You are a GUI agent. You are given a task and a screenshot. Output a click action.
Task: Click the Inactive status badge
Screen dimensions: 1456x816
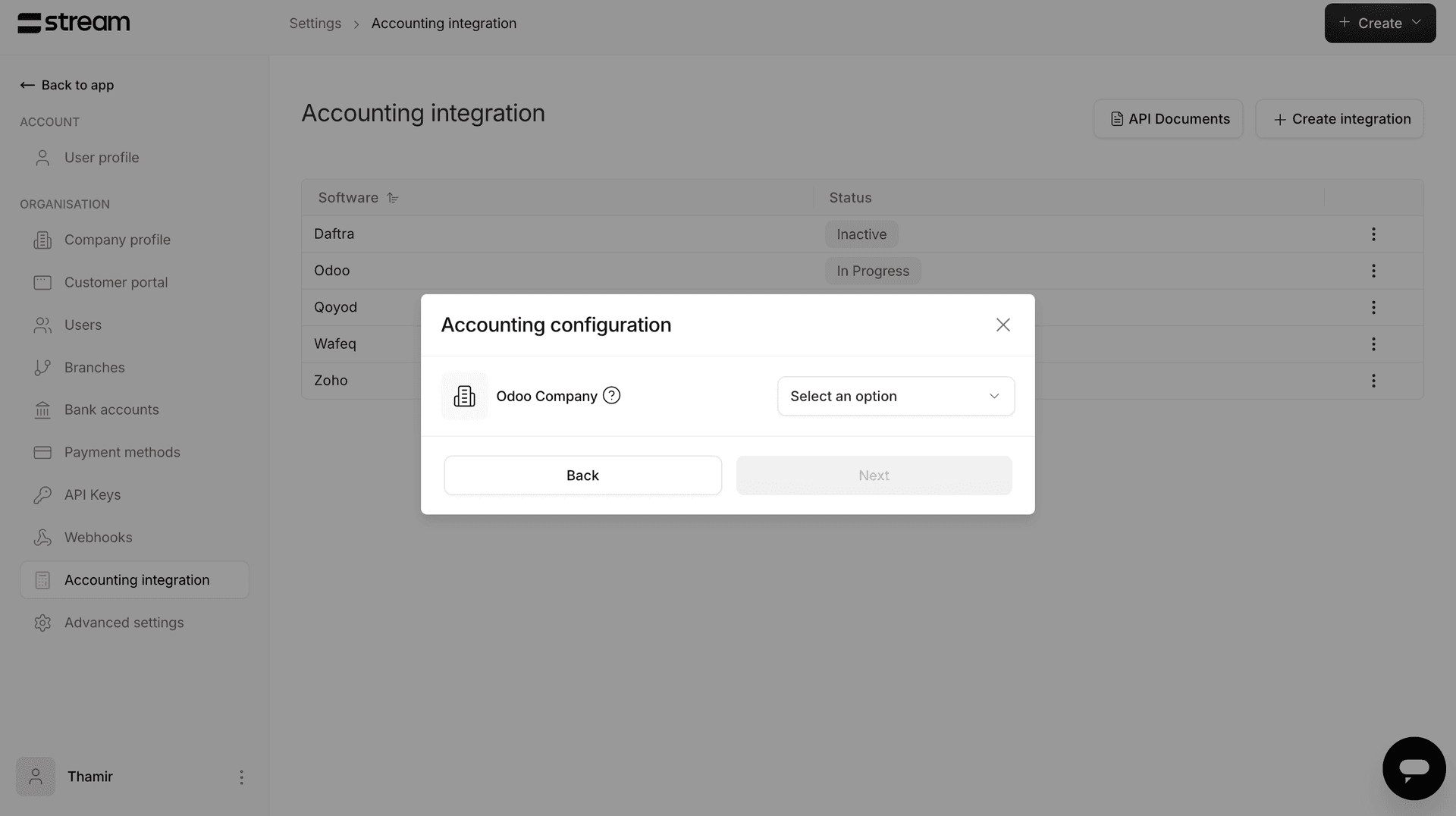(x=861, y=234)
